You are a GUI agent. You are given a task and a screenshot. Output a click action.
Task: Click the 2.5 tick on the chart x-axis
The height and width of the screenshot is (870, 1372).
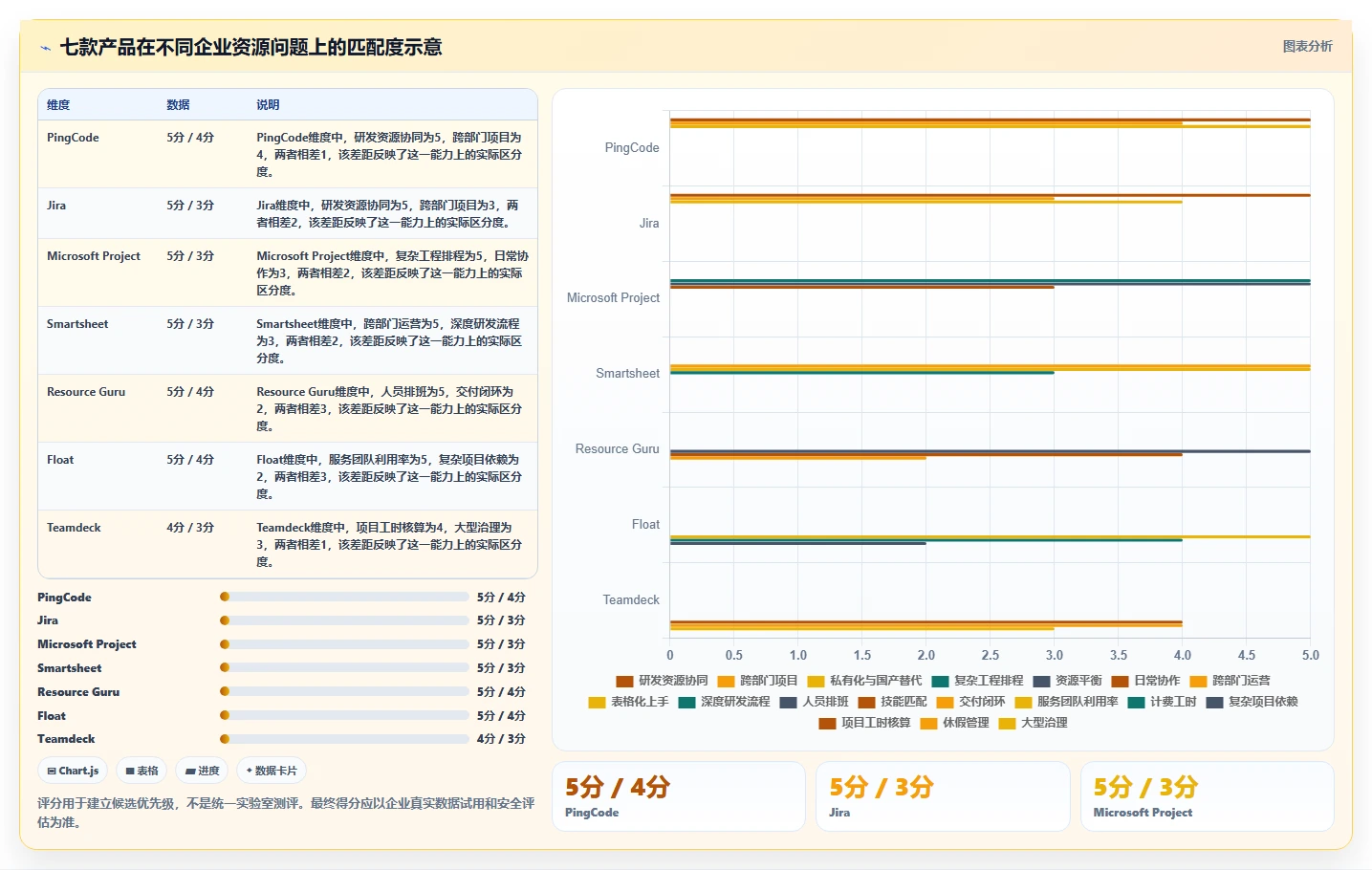(991, 656)
